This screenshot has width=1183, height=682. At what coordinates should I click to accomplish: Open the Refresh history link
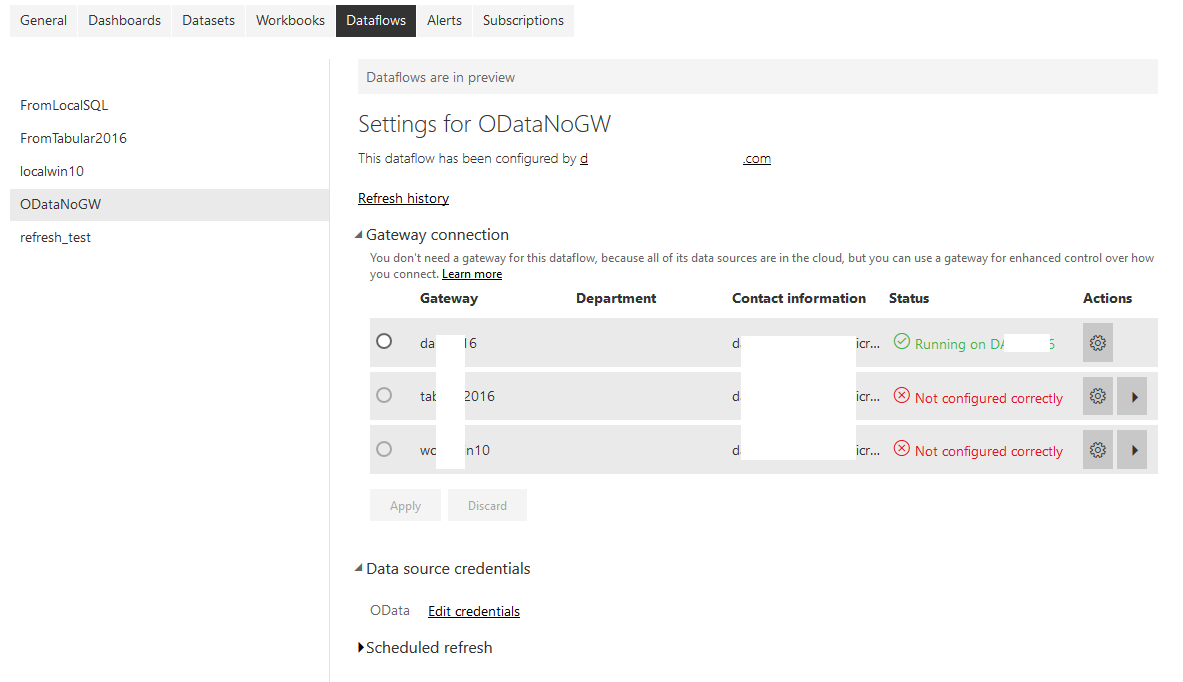[404, 198]
